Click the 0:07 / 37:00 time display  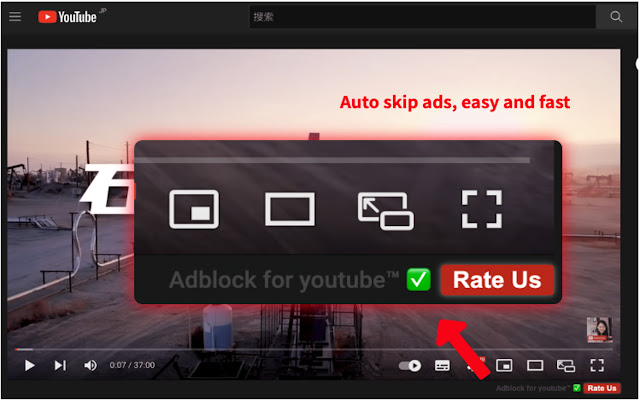point(132,365)
